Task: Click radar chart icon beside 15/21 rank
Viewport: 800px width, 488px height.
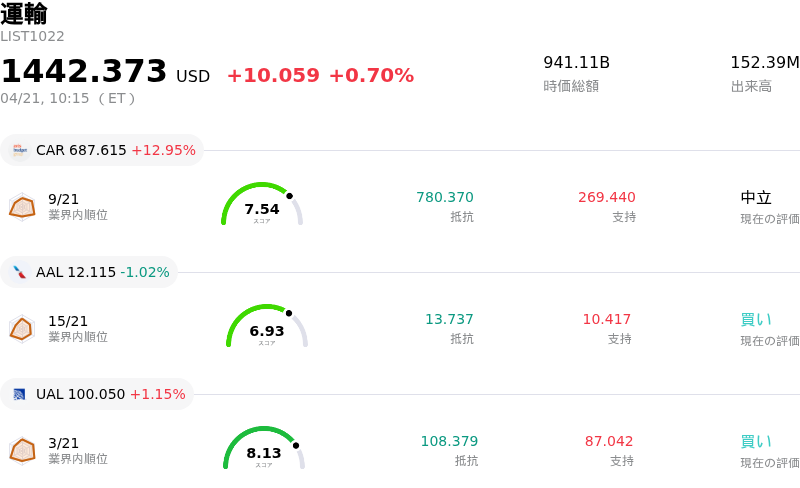Action: 22,328
